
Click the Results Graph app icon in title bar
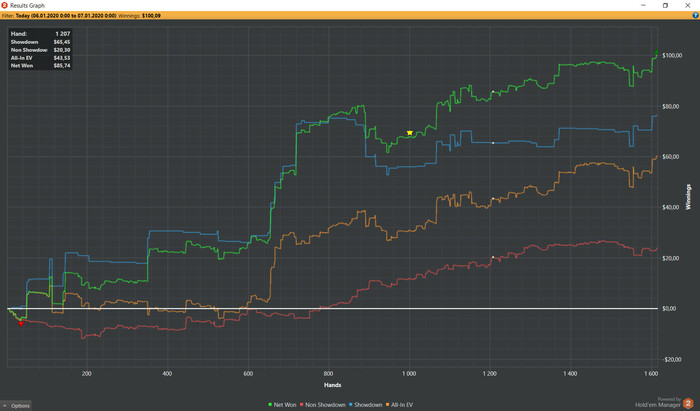click(x=4, y=5)
